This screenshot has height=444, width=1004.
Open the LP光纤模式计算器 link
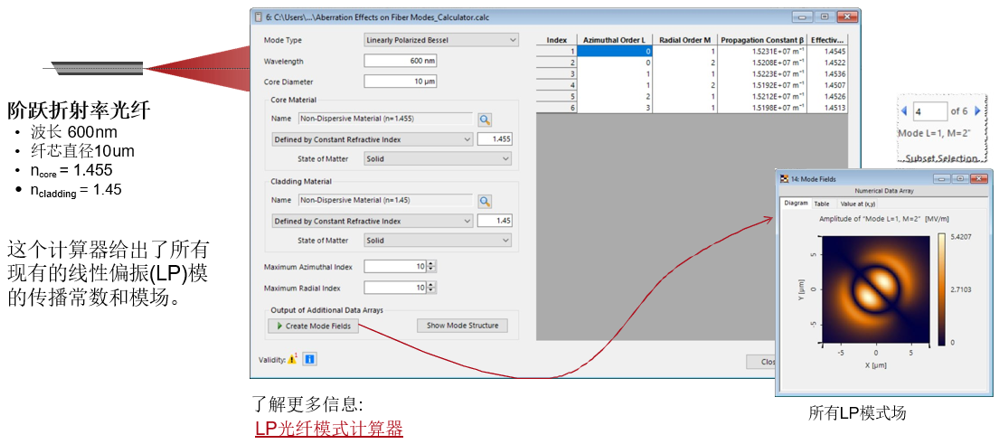[x=329, y=429]
